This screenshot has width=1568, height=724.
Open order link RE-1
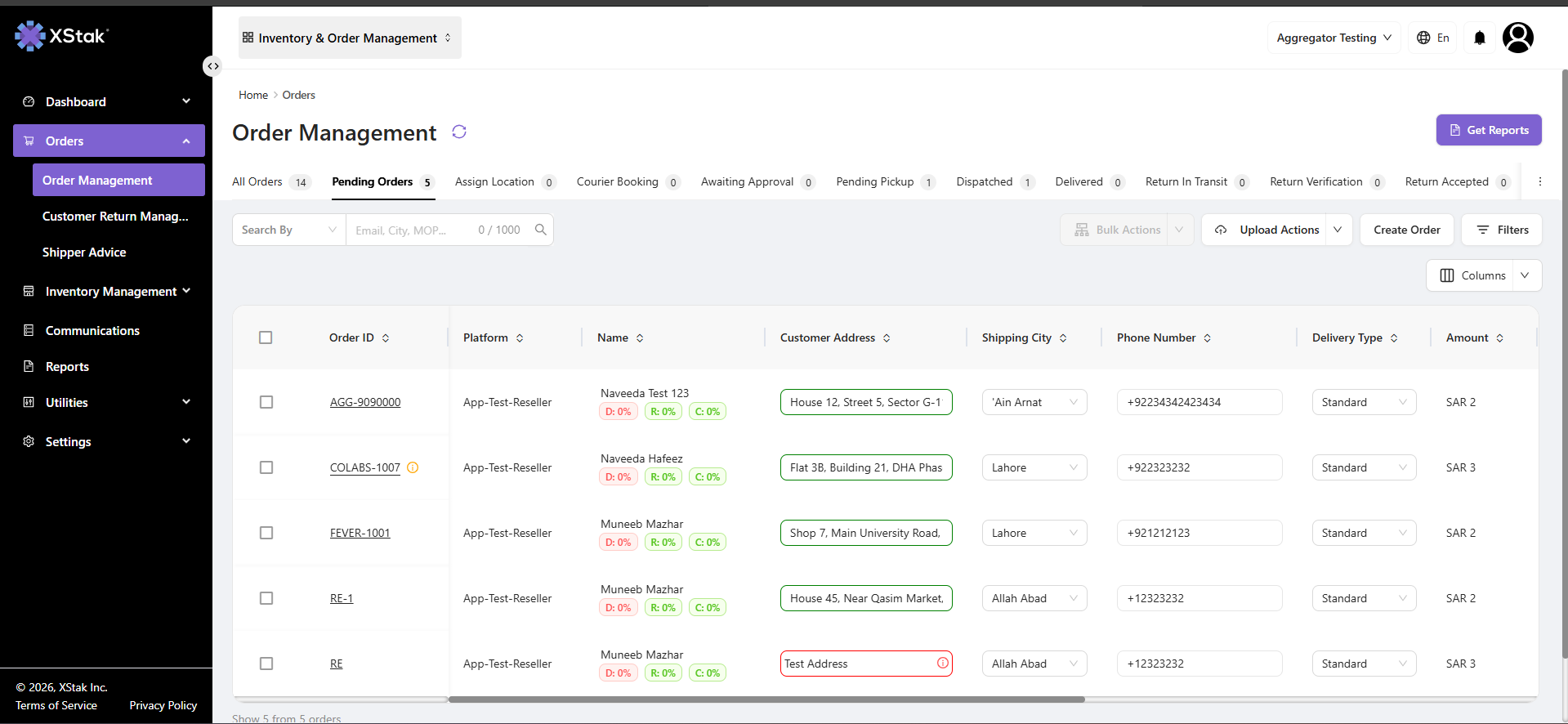(342, 598)
